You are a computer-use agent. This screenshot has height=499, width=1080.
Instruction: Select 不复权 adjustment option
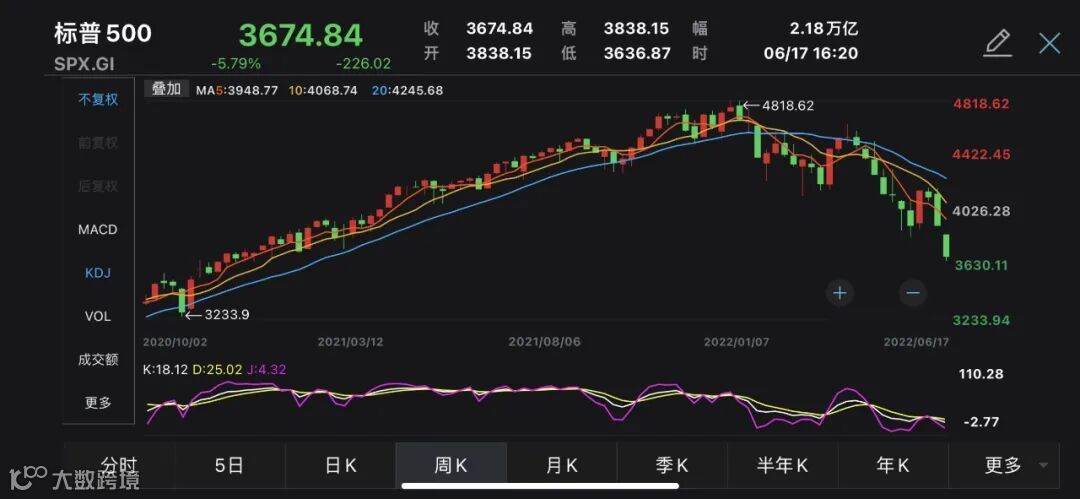(98, 99)
